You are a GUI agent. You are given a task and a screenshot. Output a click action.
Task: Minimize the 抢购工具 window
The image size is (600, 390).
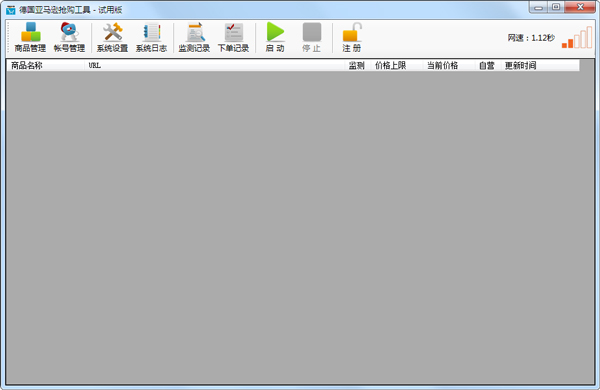[x=538, y=7]
